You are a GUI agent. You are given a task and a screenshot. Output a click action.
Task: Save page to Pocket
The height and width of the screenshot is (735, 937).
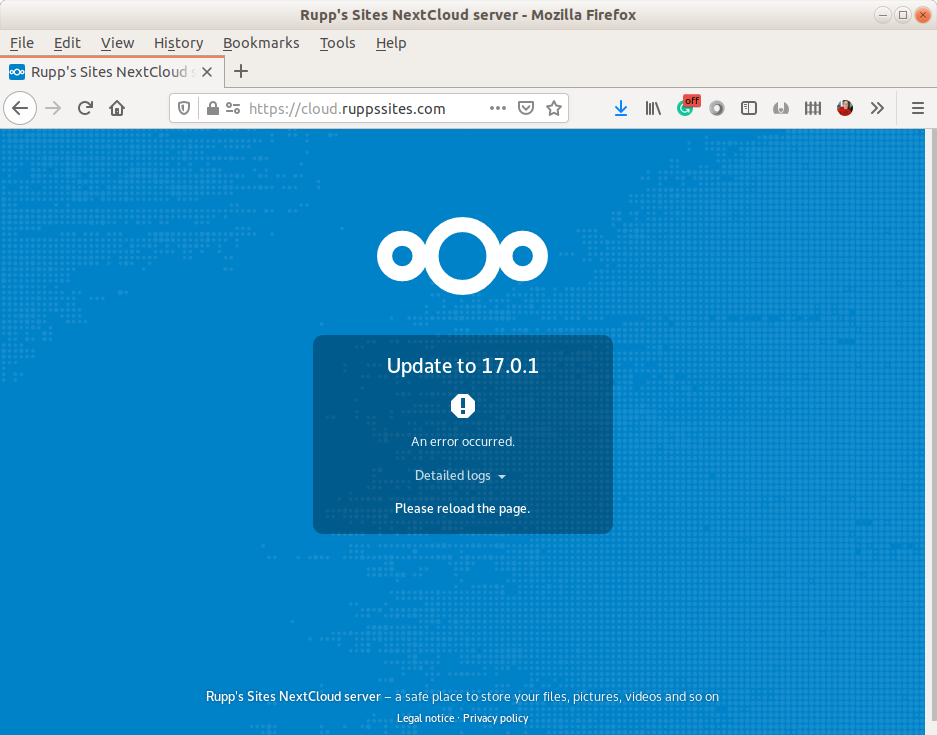click(526, 108)
